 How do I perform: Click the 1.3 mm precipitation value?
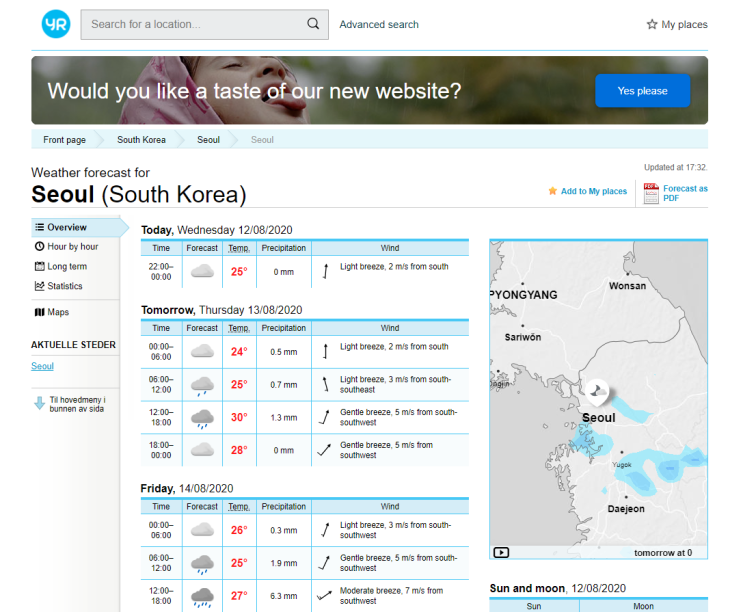[x=283, y=417]
